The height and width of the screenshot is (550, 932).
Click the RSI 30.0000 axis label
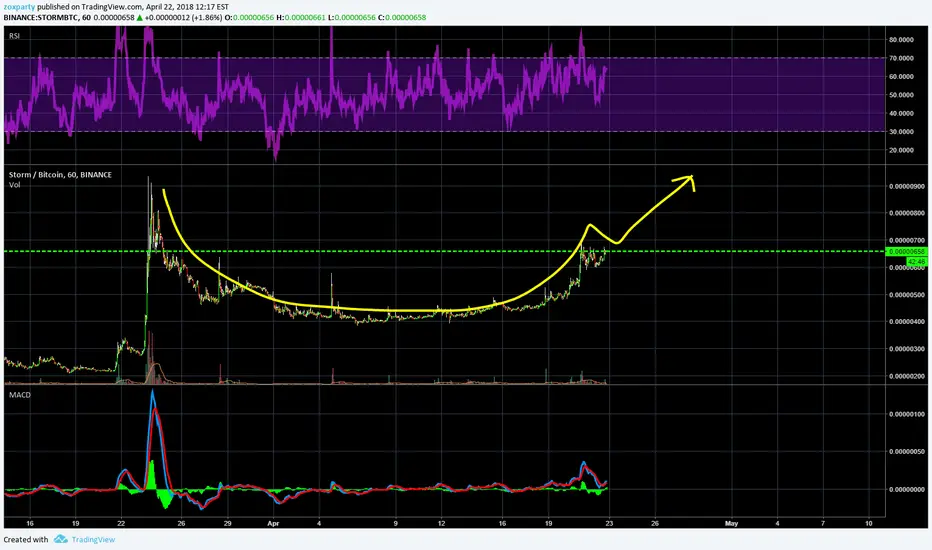(x=902, y=132)
